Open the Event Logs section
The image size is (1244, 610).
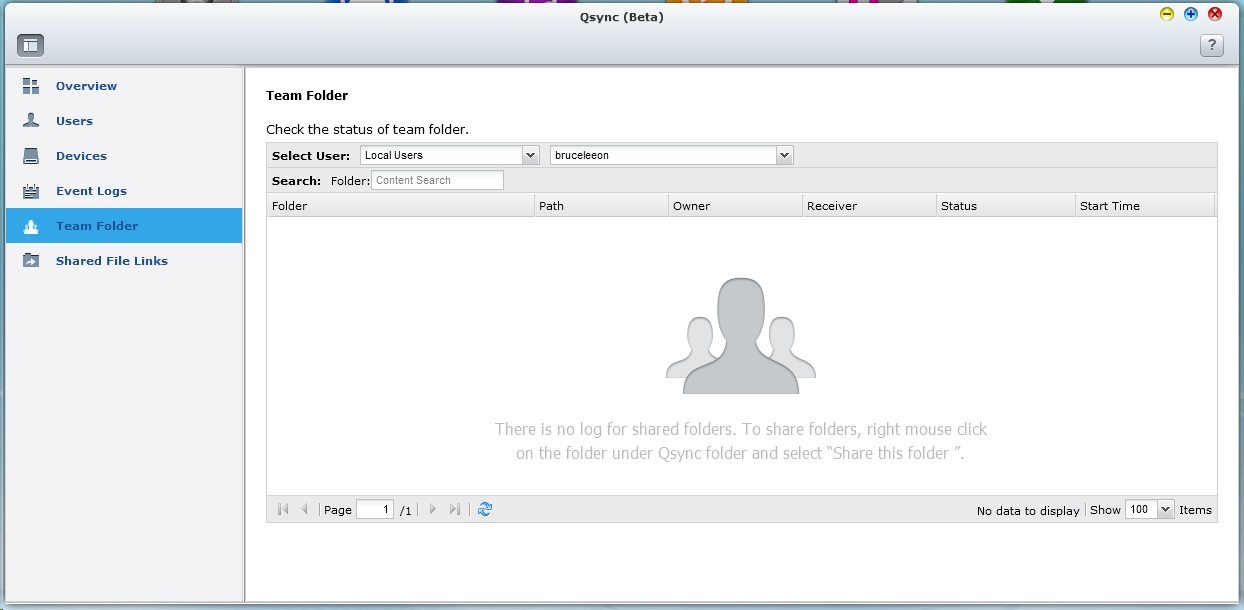coord(124,191)
